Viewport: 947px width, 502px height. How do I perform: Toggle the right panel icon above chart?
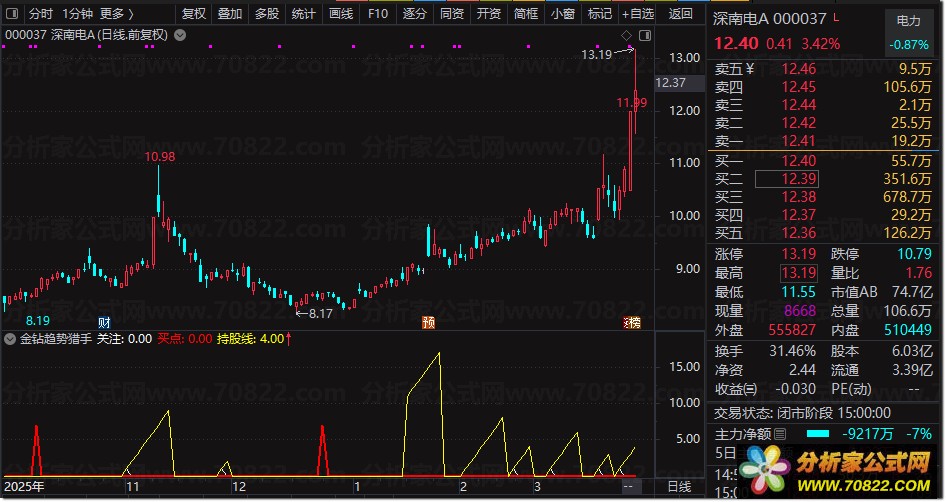pos(645,36)
